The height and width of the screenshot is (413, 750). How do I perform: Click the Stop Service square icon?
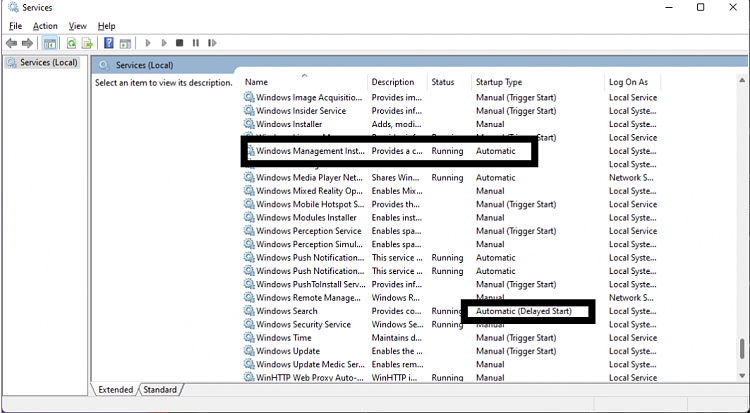click(x=179, y=43)
